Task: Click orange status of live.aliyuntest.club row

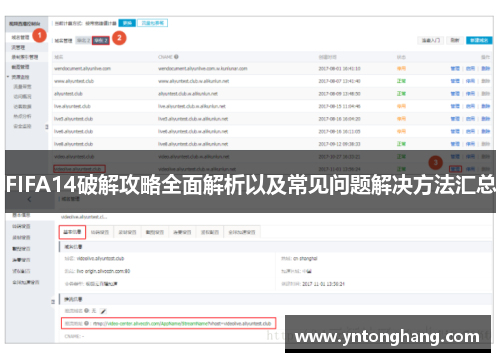Action: [x=401, y=106]
